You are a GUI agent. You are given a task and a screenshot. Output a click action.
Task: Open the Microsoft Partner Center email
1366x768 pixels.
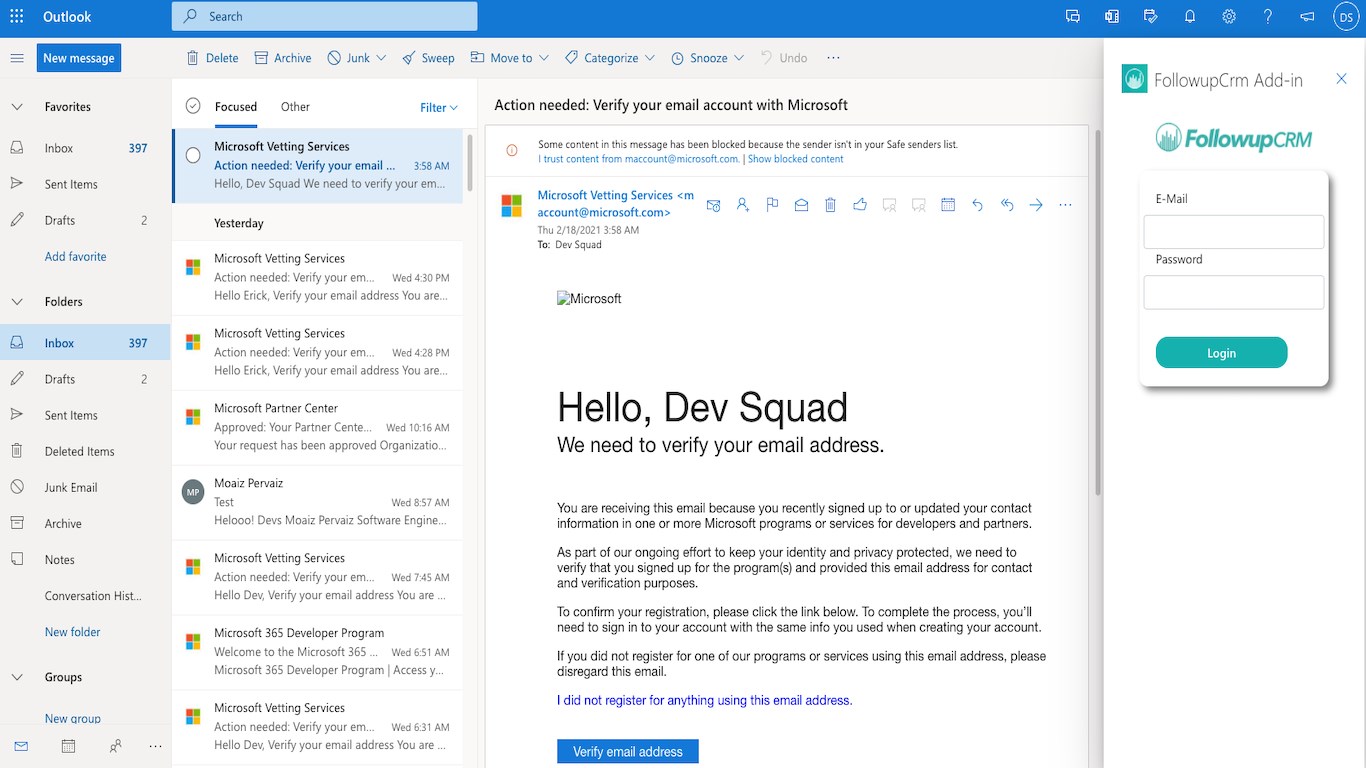click(x=317, y=427)
